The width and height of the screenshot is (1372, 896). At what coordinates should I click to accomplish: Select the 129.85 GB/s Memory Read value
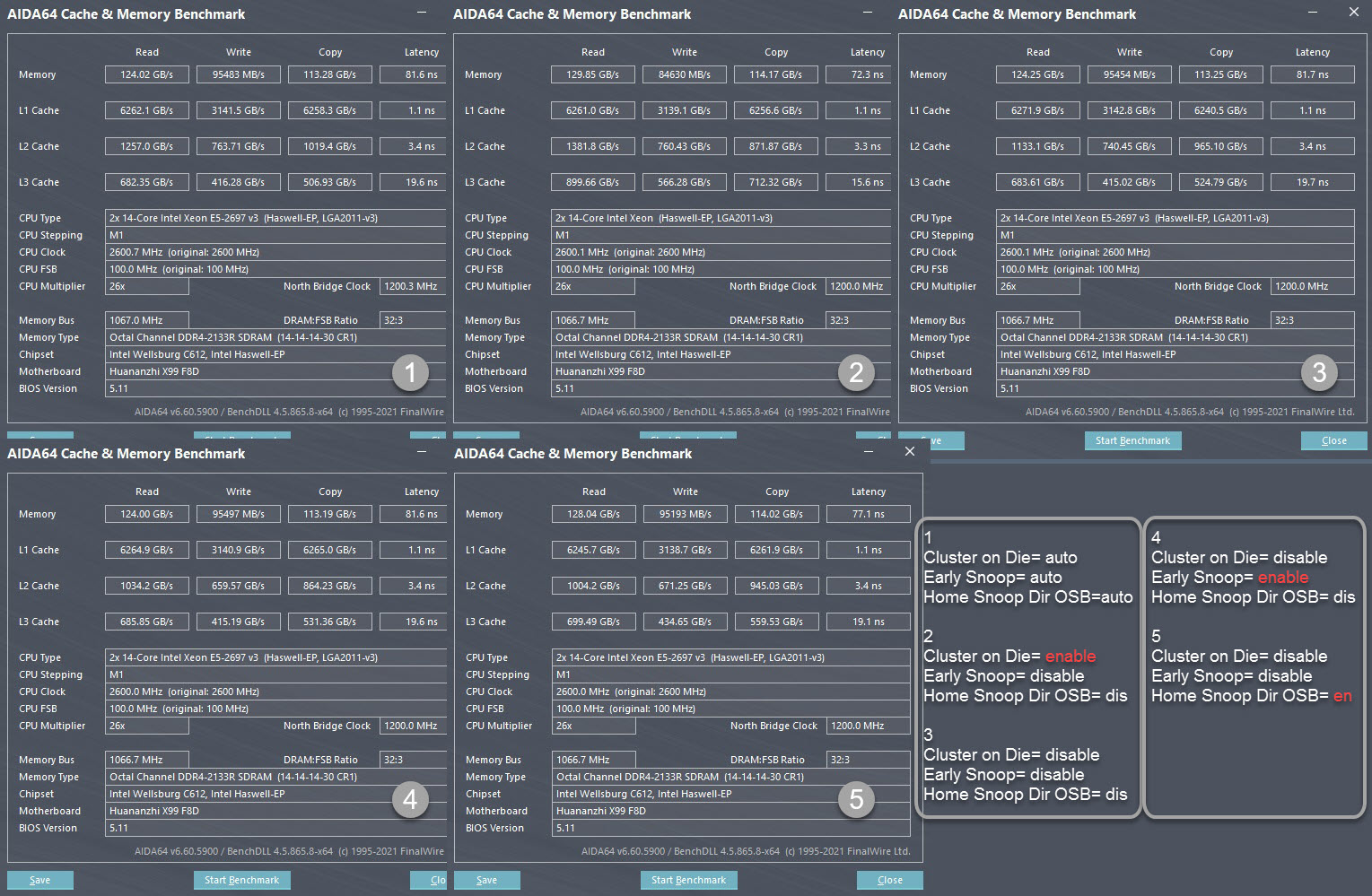click(593, 74)
